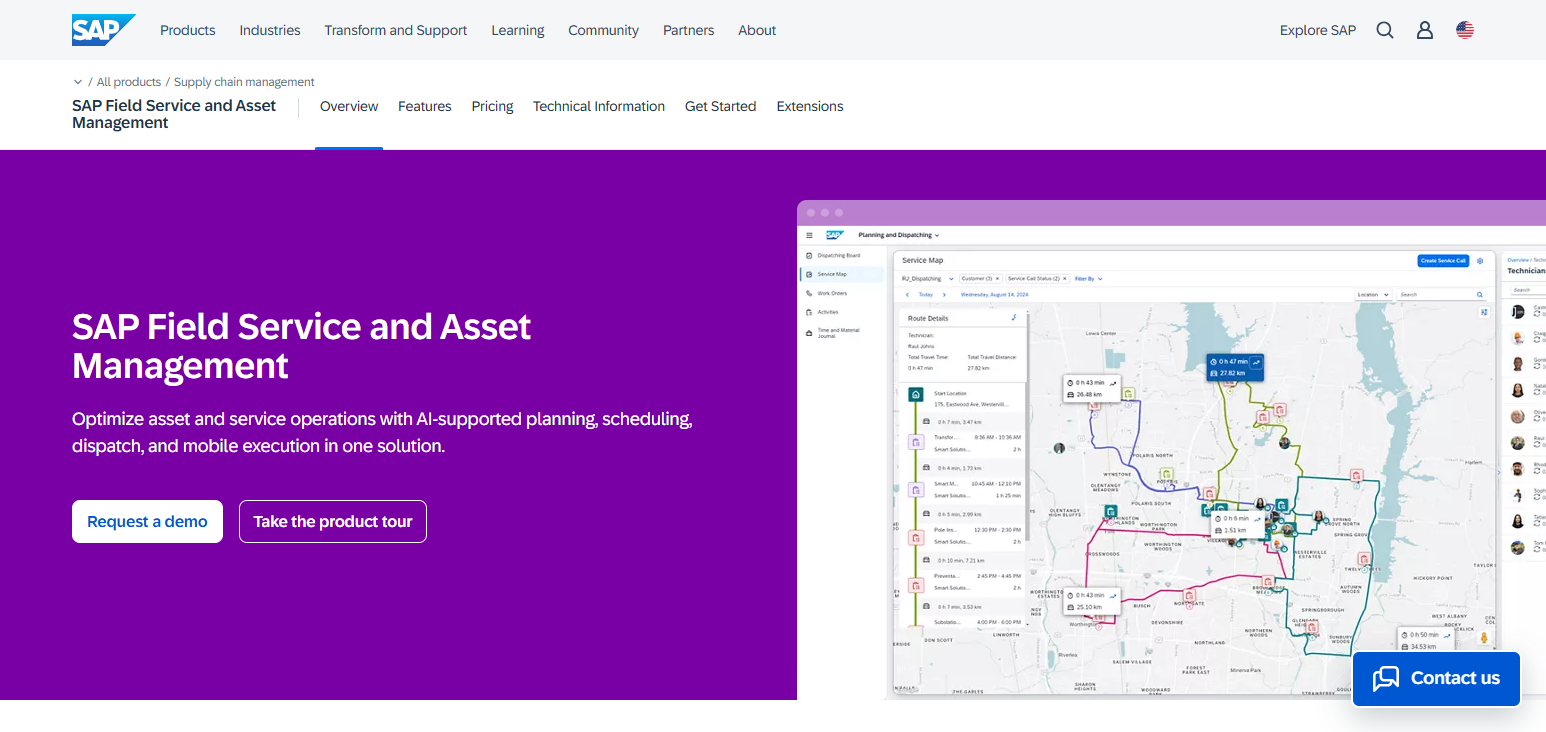
Task: Click the hamburger menu in the product screenshot
Action: [x=809, y=235]
